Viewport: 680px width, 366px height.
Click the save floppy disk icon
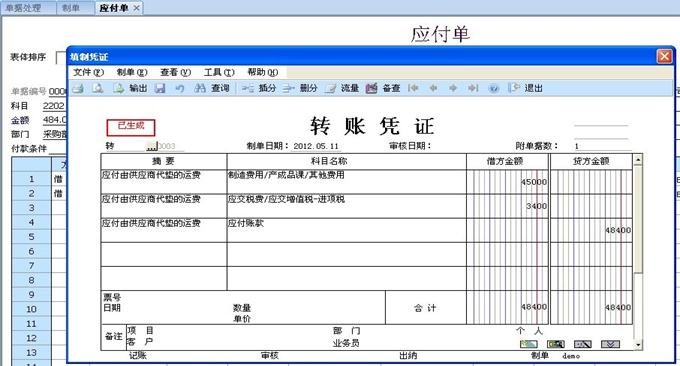click(x=160, y=88)
